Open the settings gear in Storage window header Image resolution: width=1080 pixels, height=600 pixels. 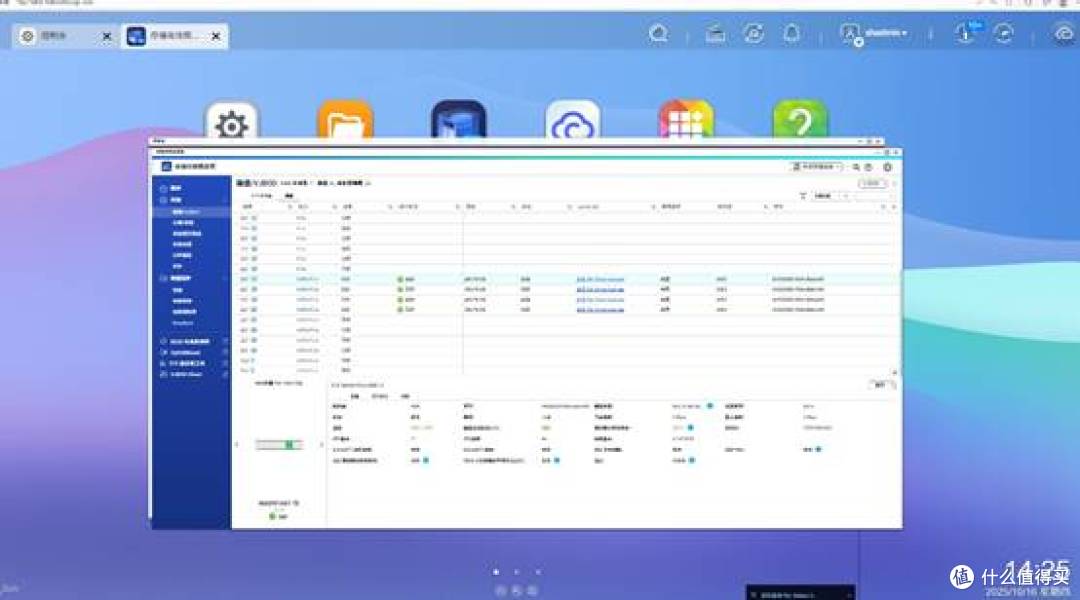point(887,167)
